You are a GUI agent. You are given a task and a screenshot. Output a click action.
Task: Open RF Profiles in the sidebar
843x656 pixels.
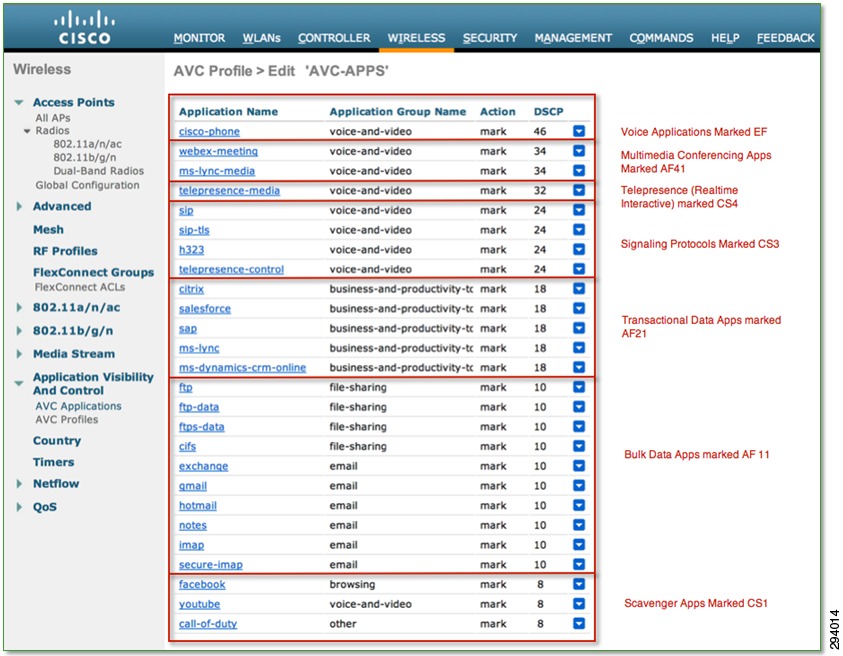[x=65, y=251]
